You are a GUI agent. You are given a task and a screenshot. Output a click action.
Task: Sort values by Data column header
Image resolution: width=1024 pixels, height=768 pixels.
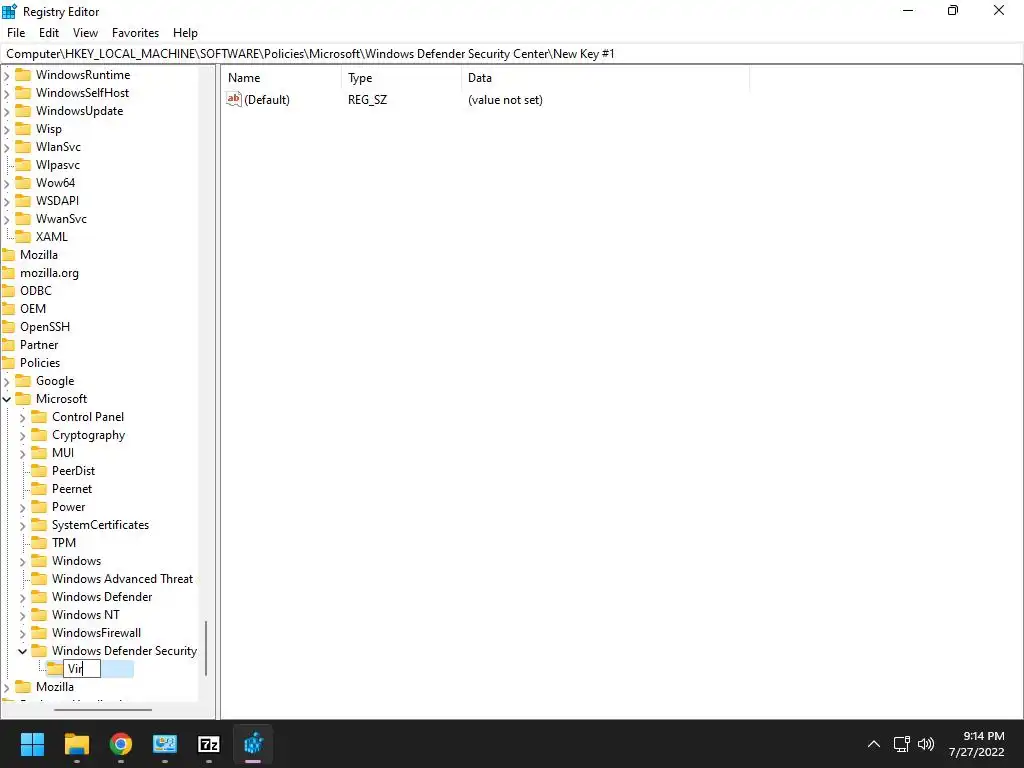click(605, 78)
